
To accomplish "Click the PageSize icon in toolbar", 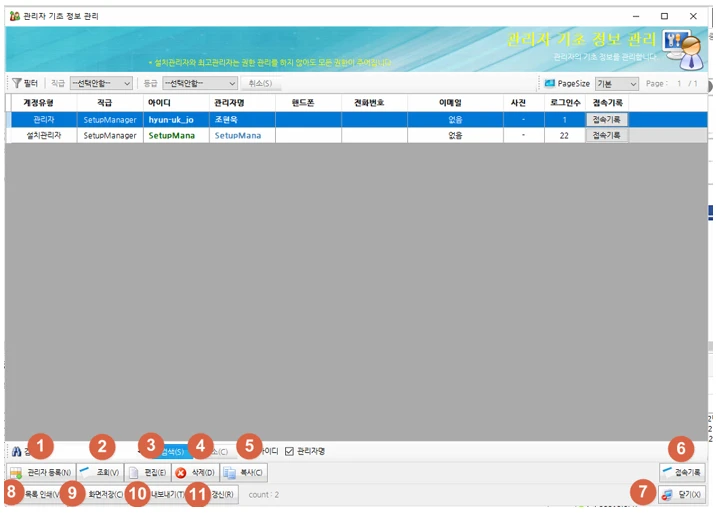I will tap(550, 83).
